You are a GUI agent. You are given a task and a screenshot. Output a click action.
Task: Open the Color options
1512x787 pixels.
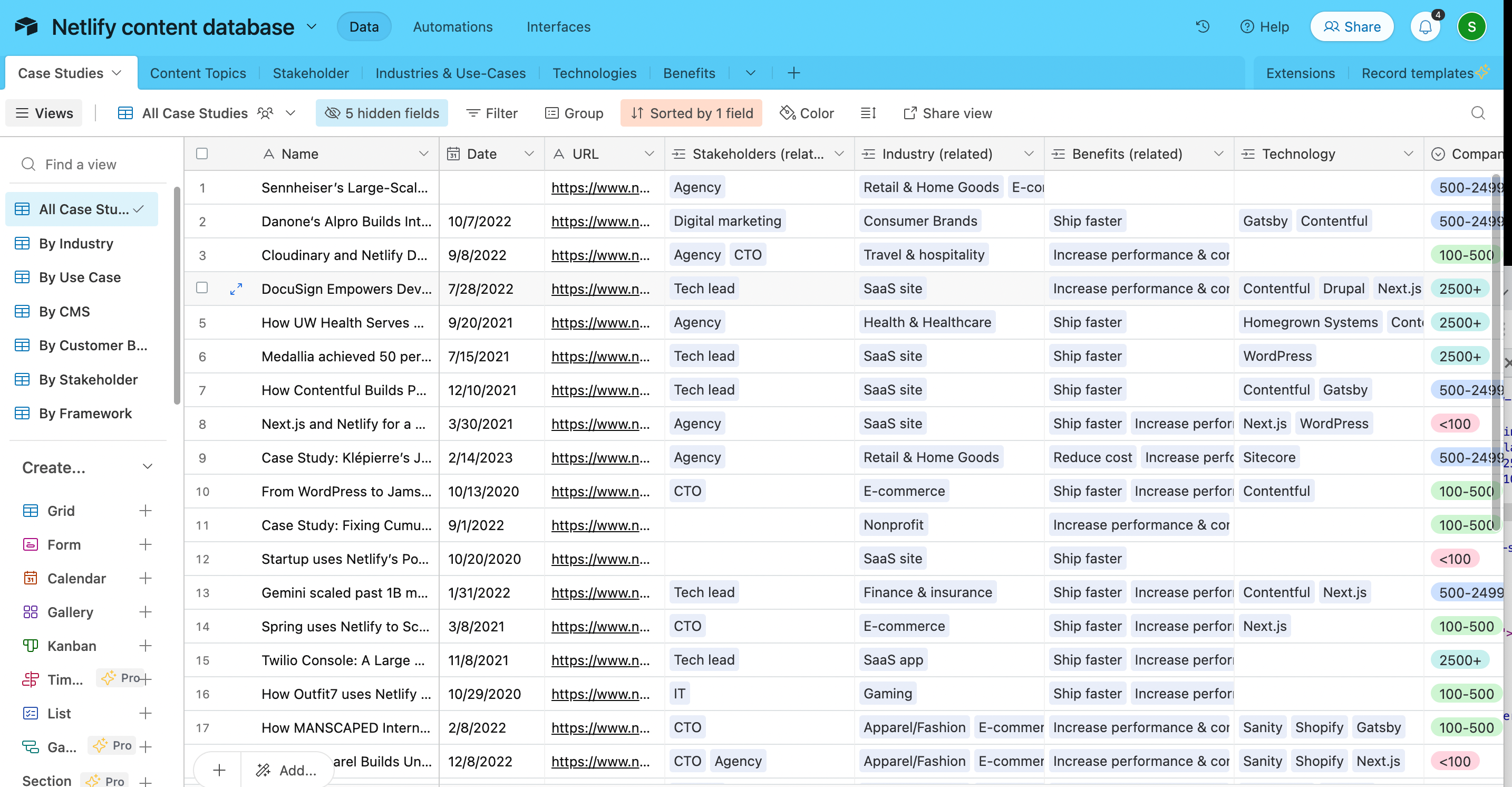807,113
